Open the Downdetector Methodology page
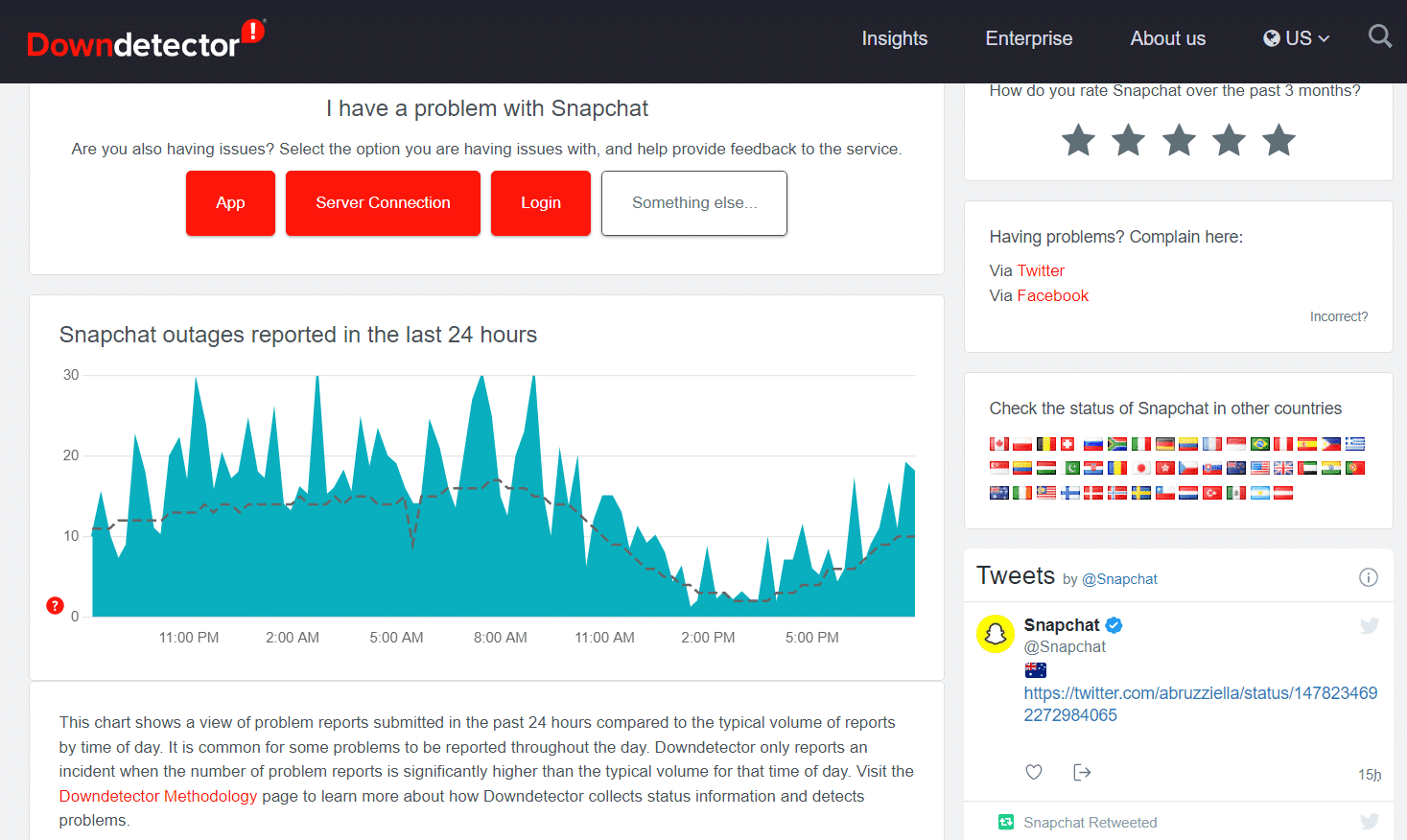This screenshot has width=1407, height=840. pos(158,795)
